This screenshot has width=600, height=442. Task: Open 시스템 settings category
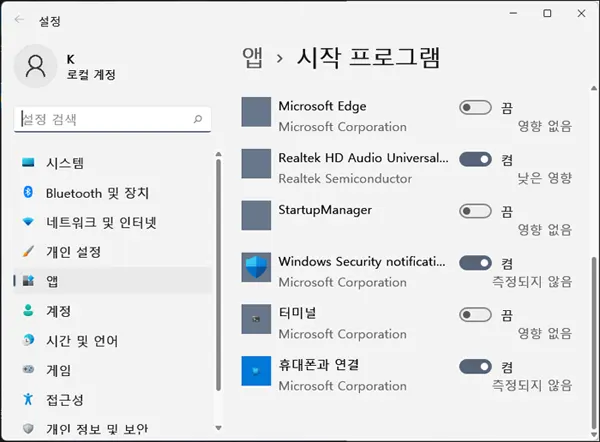tap(112, 163)
